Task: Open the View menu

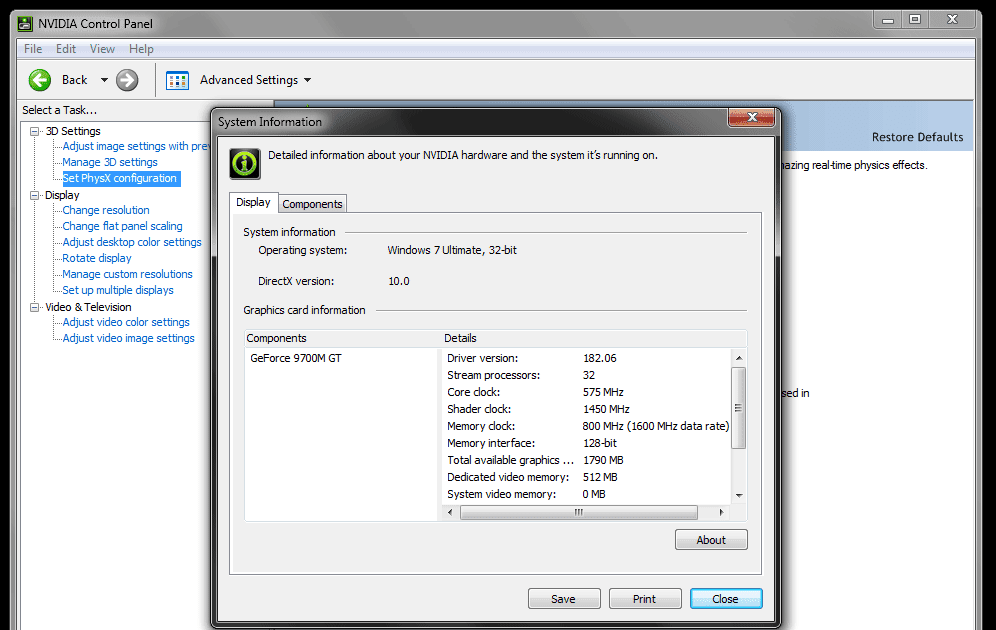Action: coord(102,49)
